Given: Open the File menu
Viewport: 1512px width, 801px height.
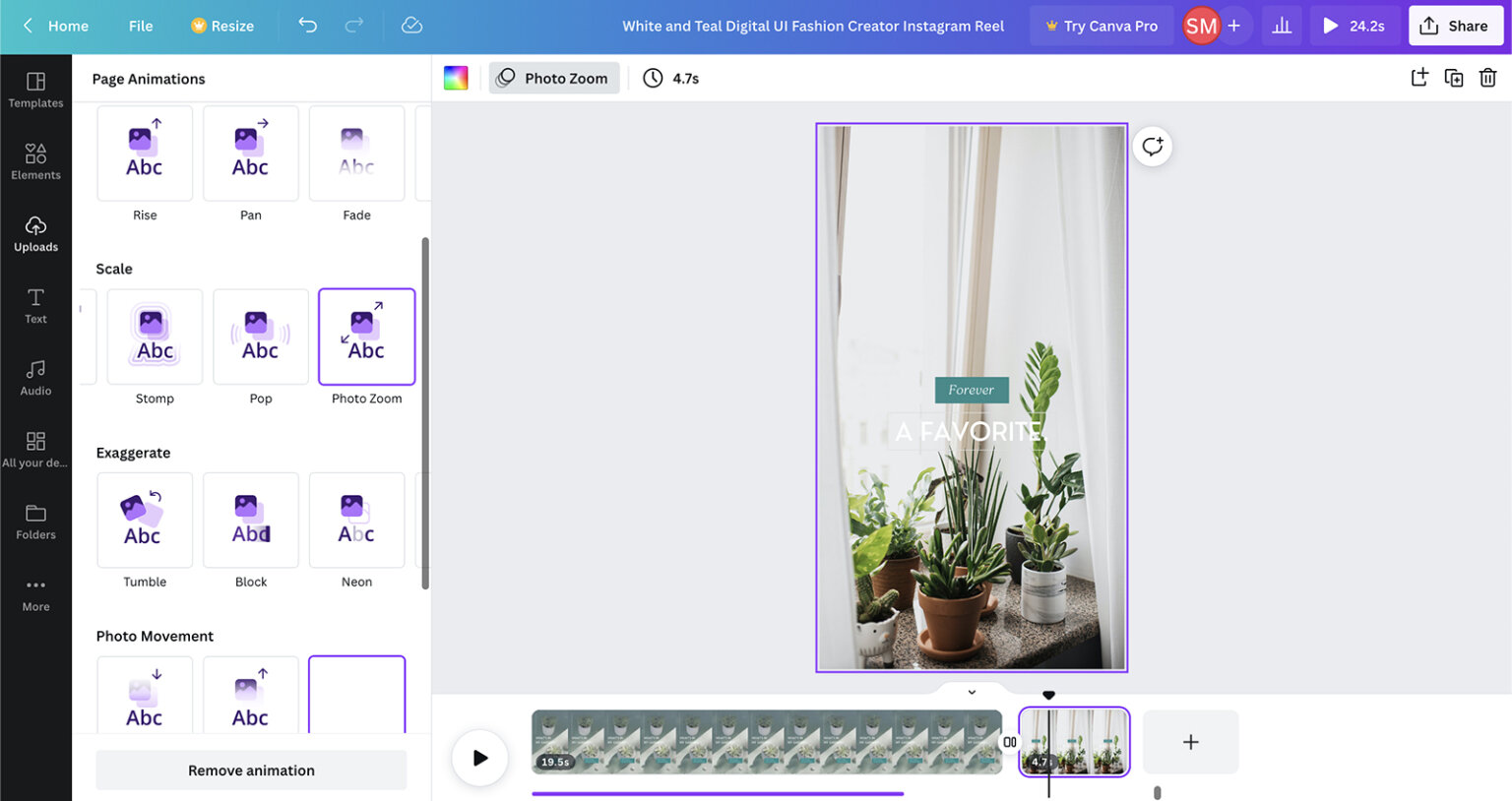Looking at the screenshot, I should (140, 26).
